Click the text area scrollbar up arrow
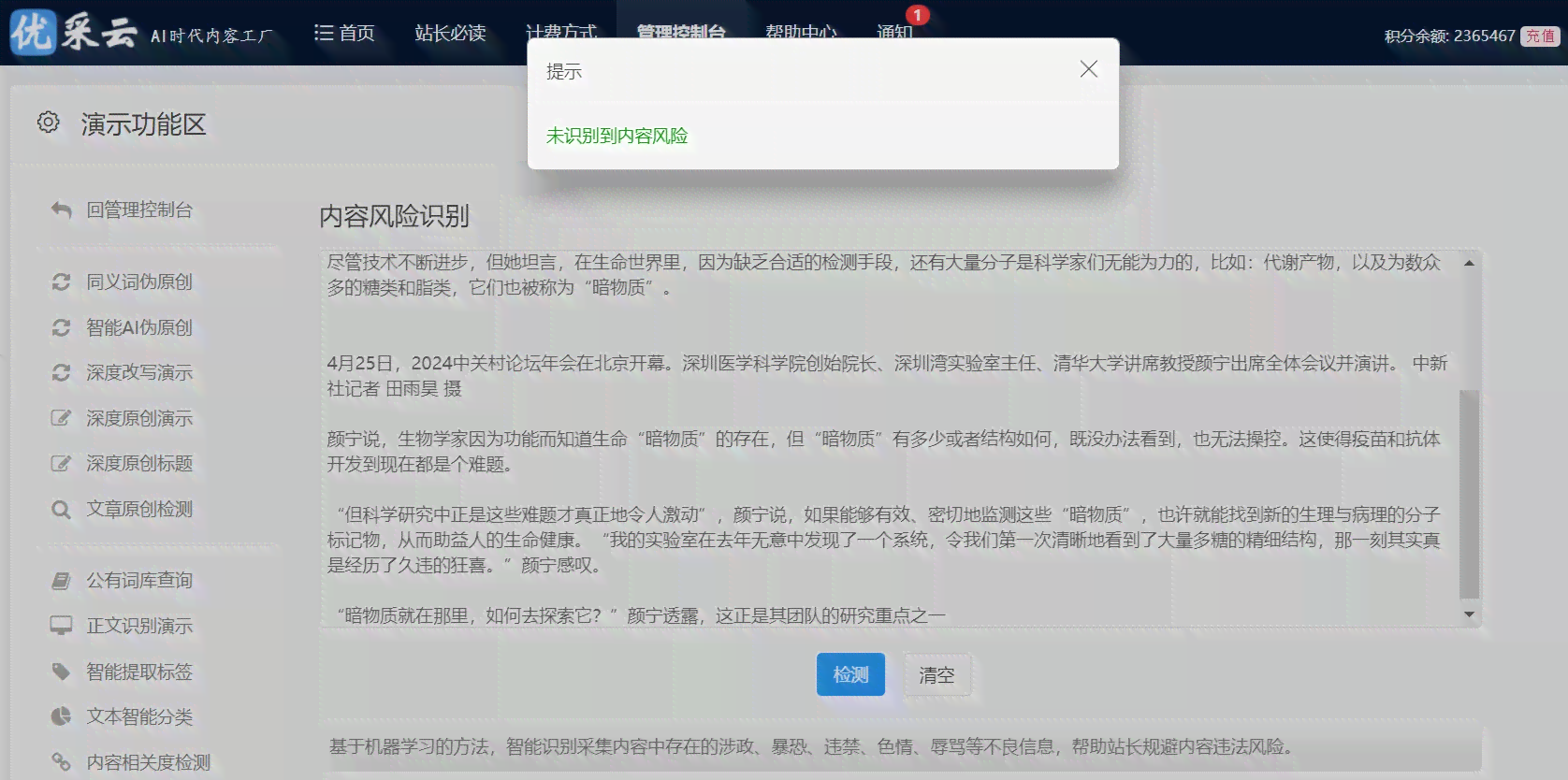 pos(1469,263)
